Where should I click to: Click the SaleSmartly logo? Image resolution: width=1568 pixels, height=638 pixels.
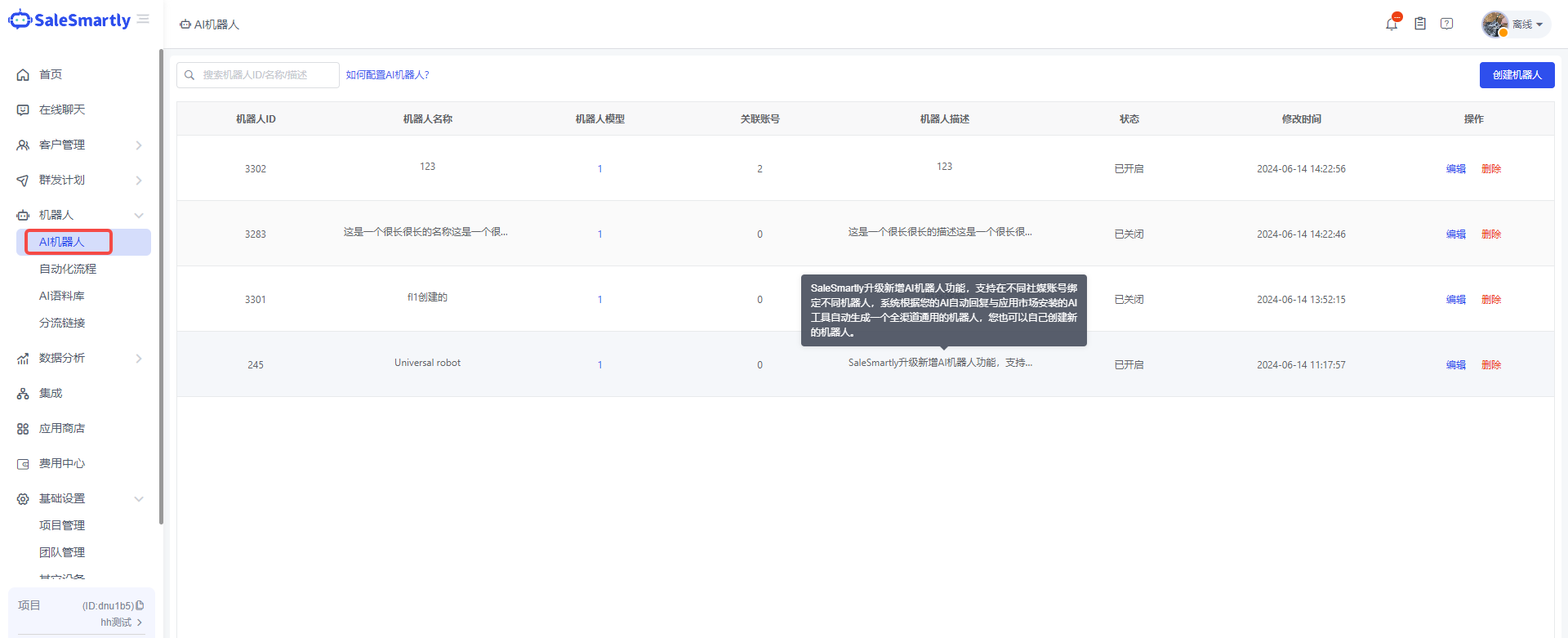tap(69, 20)
